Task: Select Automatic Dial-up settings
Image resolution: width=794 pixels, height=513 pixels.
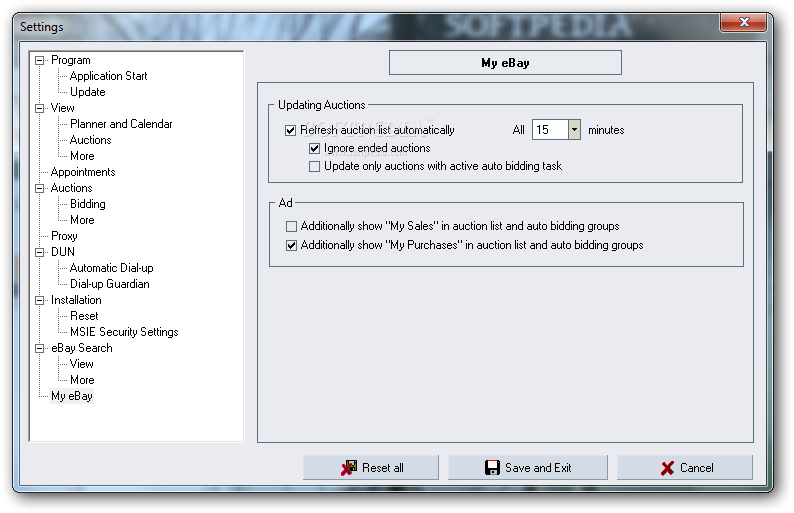Action: (x=111, y=268)
